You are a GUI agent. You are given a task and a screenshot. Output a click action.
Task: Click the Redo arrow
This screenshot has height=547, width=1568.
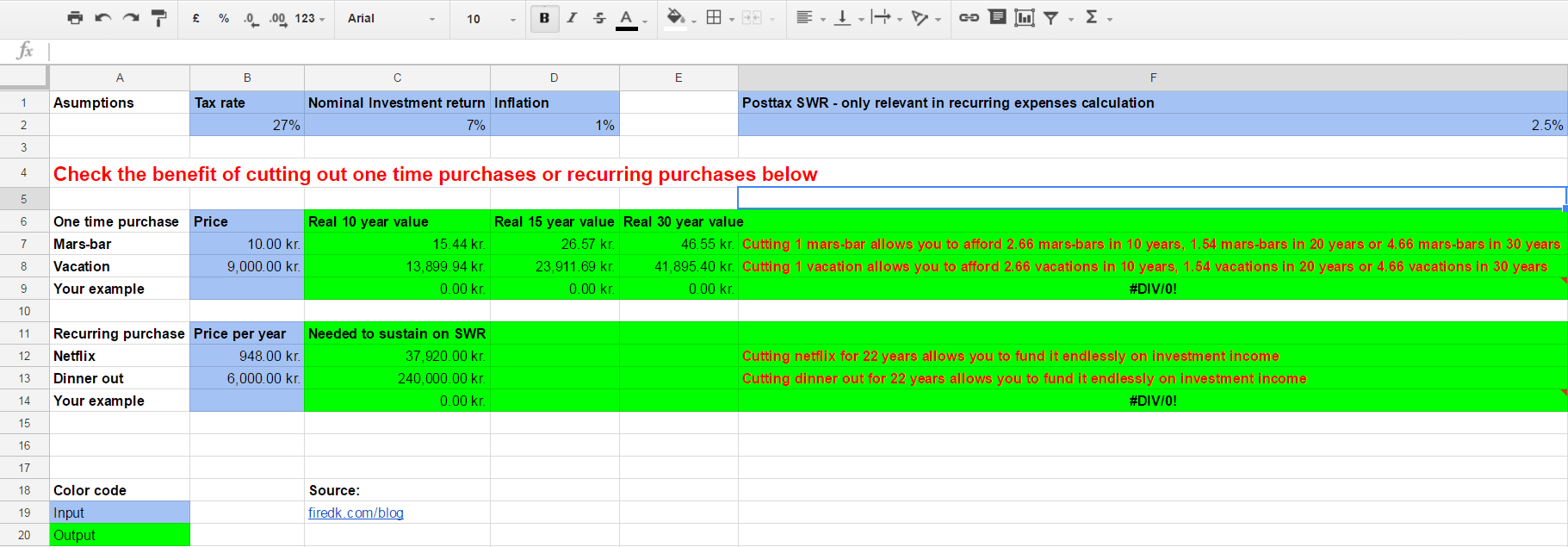coord(131,18)
